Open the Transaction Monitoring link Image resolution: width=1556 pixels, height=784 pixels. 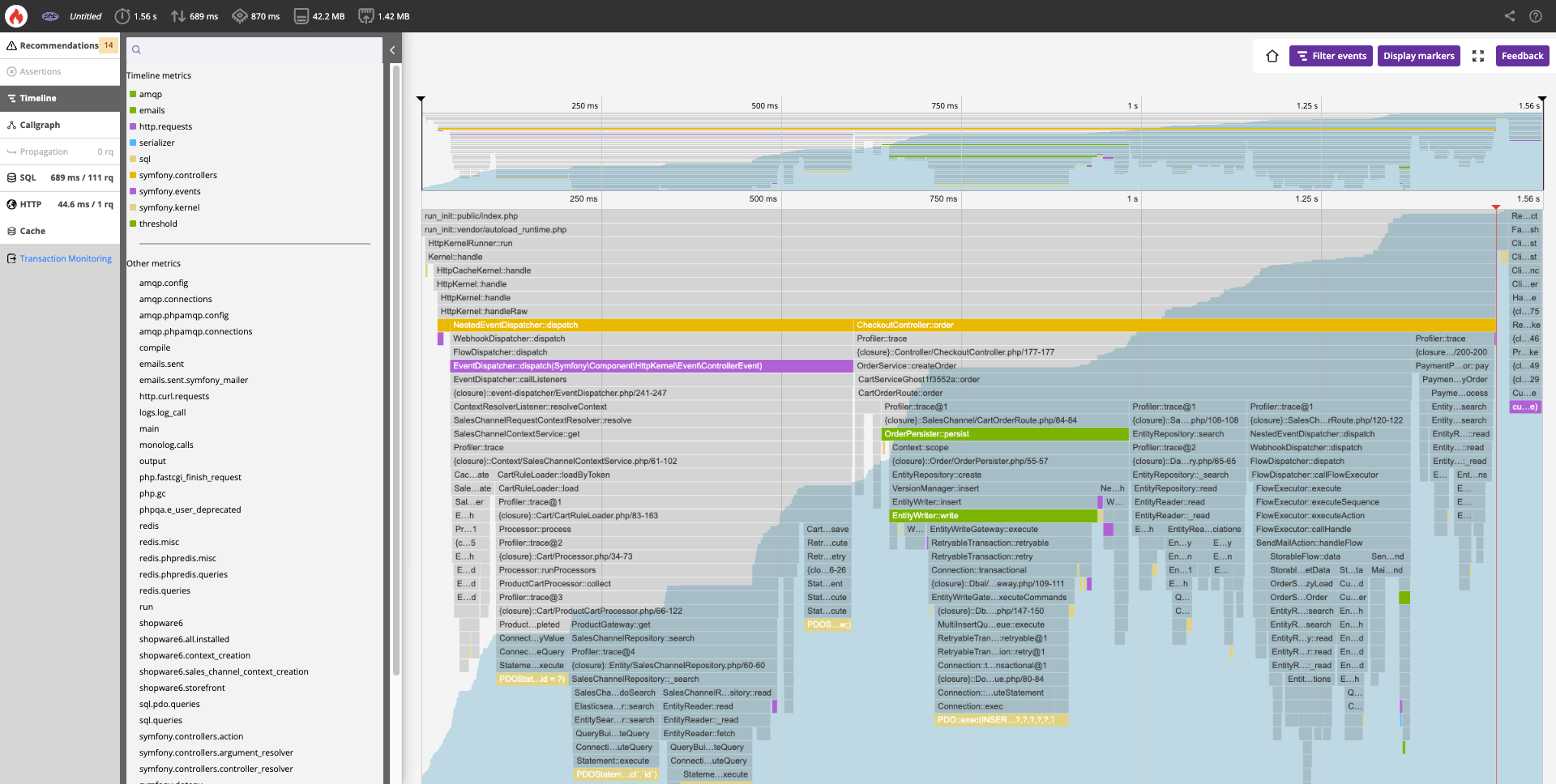click(66, 259)
